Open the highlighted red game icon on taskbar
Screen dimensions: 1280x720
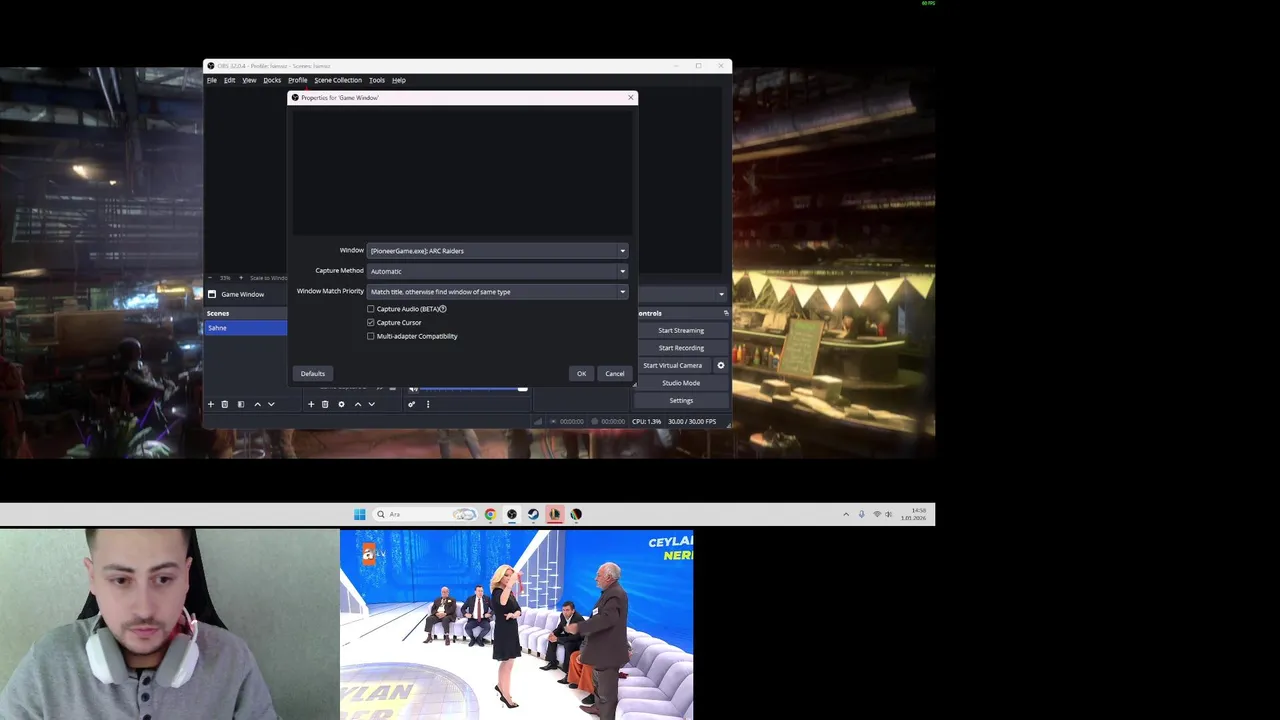(555, 514)
